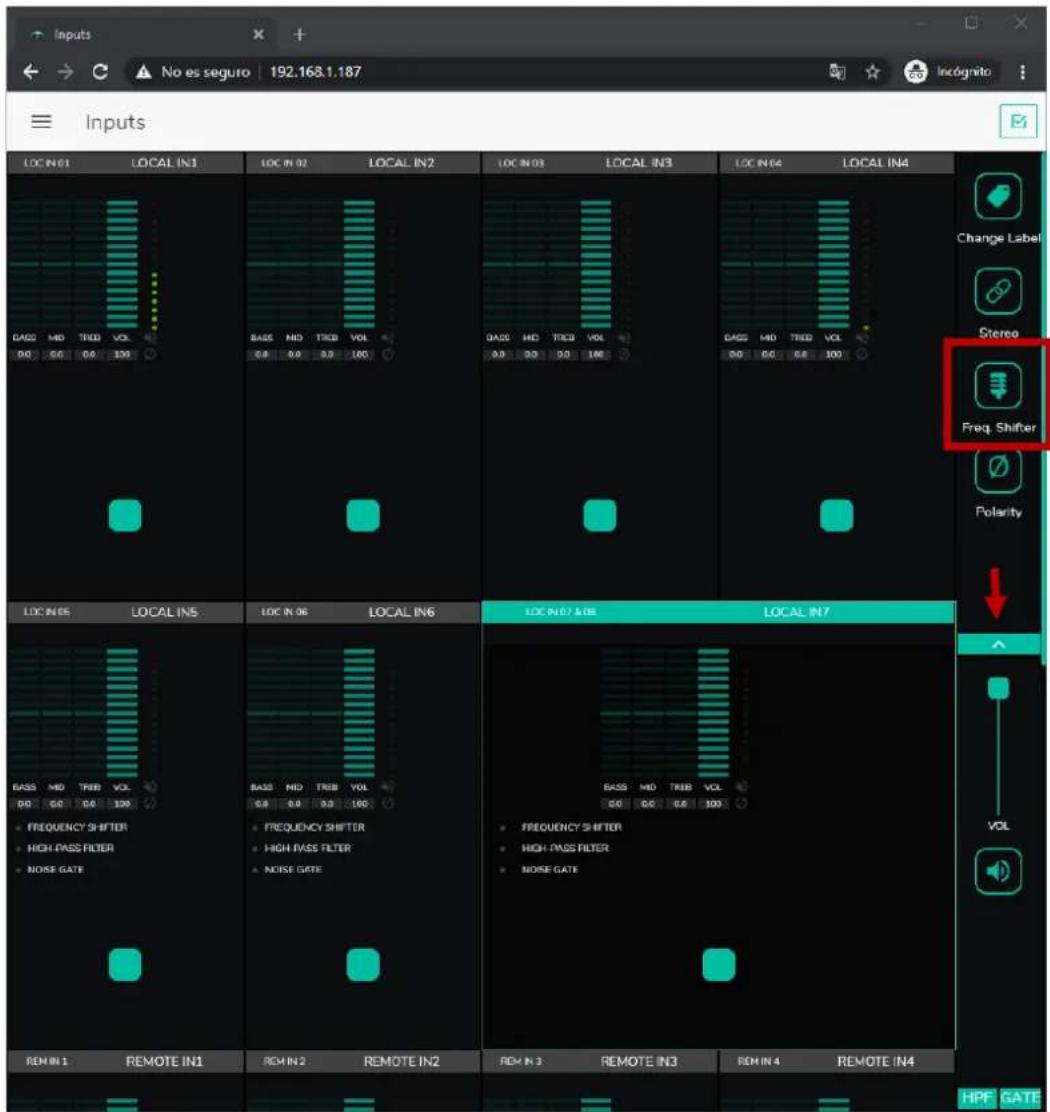
Task: Click the circle icon next to LOCAL IN1 volume
Action: [x=150, y=354]
